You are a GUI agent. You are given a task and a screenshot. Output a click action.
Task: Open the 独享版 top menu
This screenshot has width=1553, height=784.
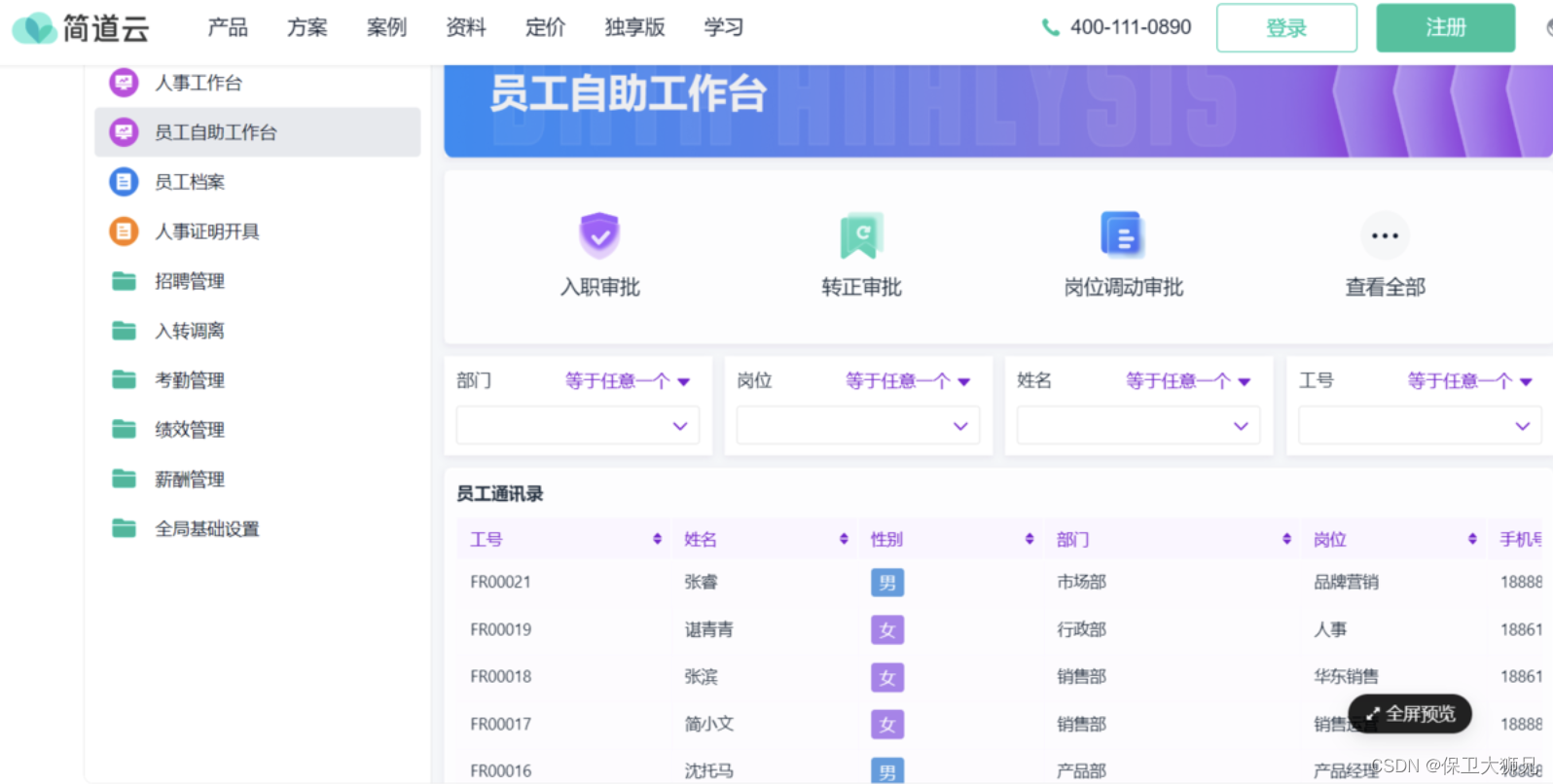click(x=634, y=27)
